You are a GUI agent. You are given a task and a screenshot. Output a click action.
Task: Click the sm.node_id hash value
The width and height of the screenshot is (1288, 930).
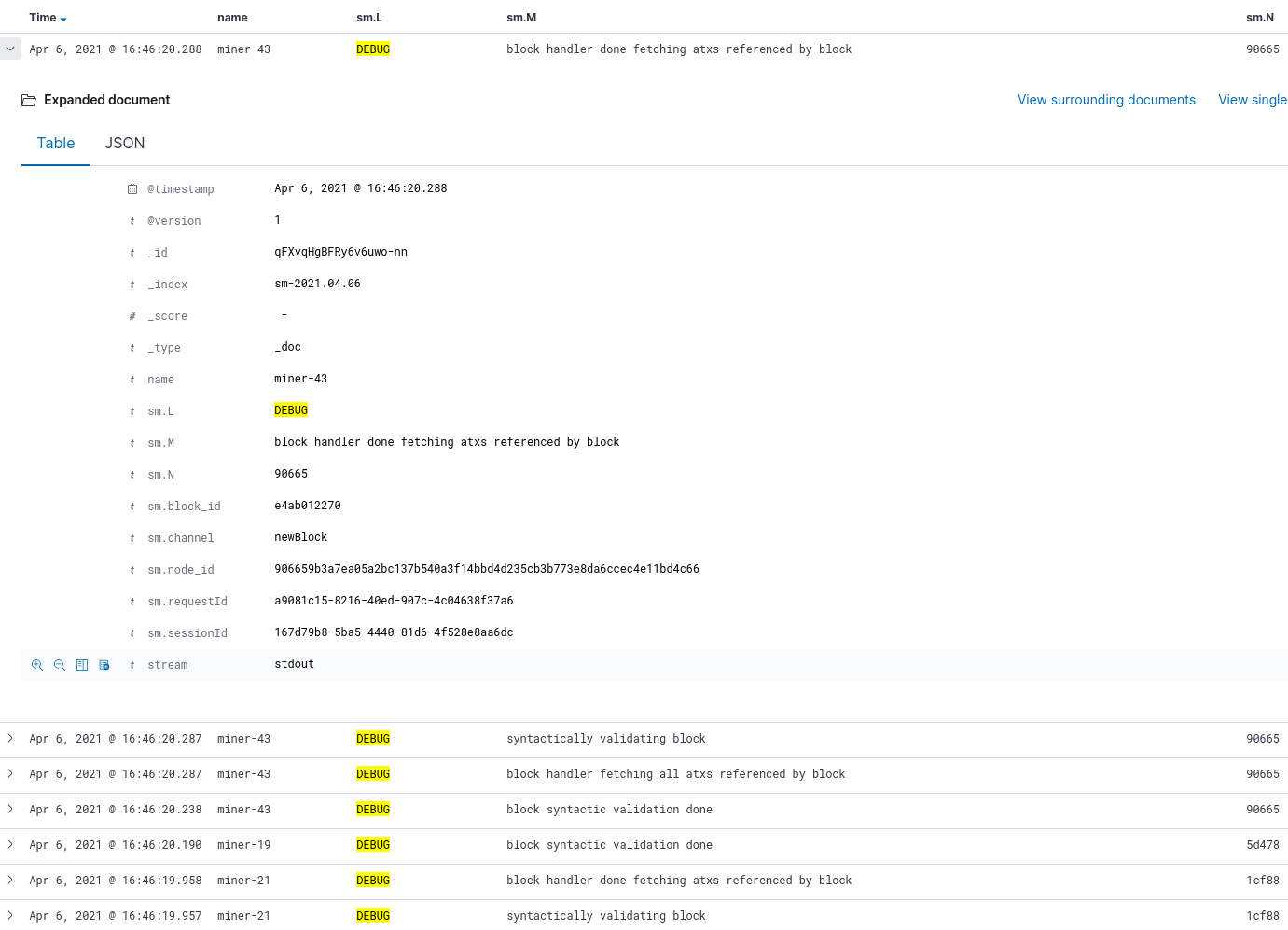487,569
